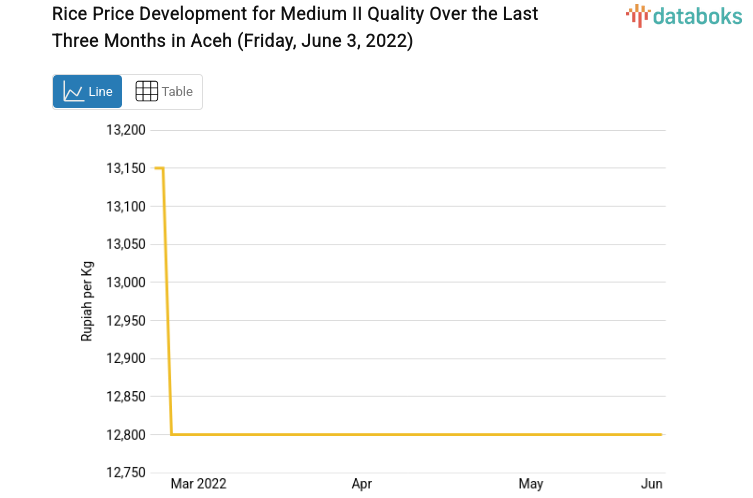Click the Rupiah per Kg axis title
This screenshot has width=753, height=498.
(87, 301)
